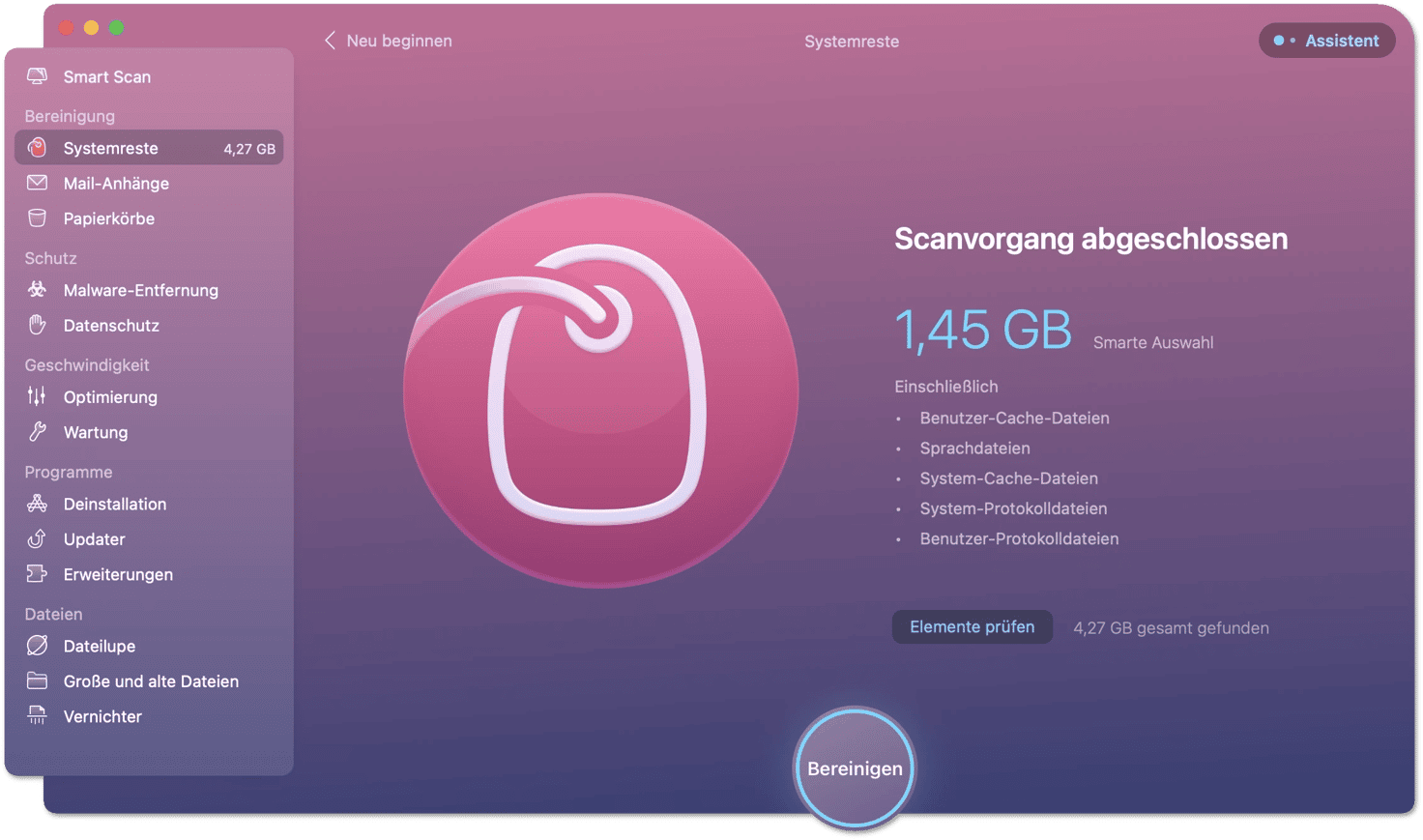Click the Systemreste window title
This screenshot has width=1423, height=840.
tap(852, 42)
